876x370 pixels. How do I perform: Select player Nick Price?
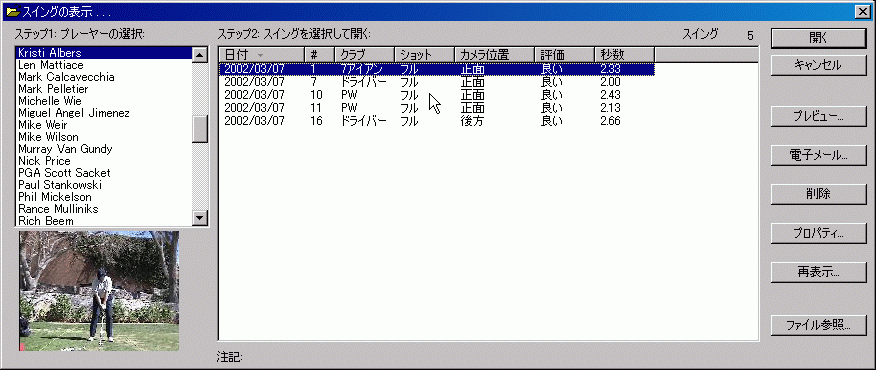tap(103, 161)
